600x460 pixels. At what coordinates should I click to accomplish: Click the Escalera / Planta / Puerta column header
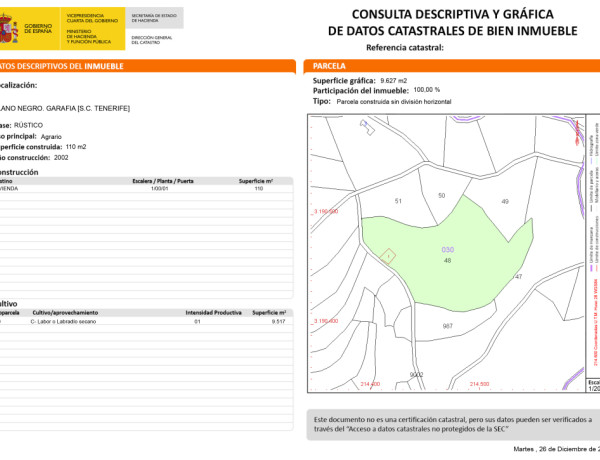(x=163, y=181)
